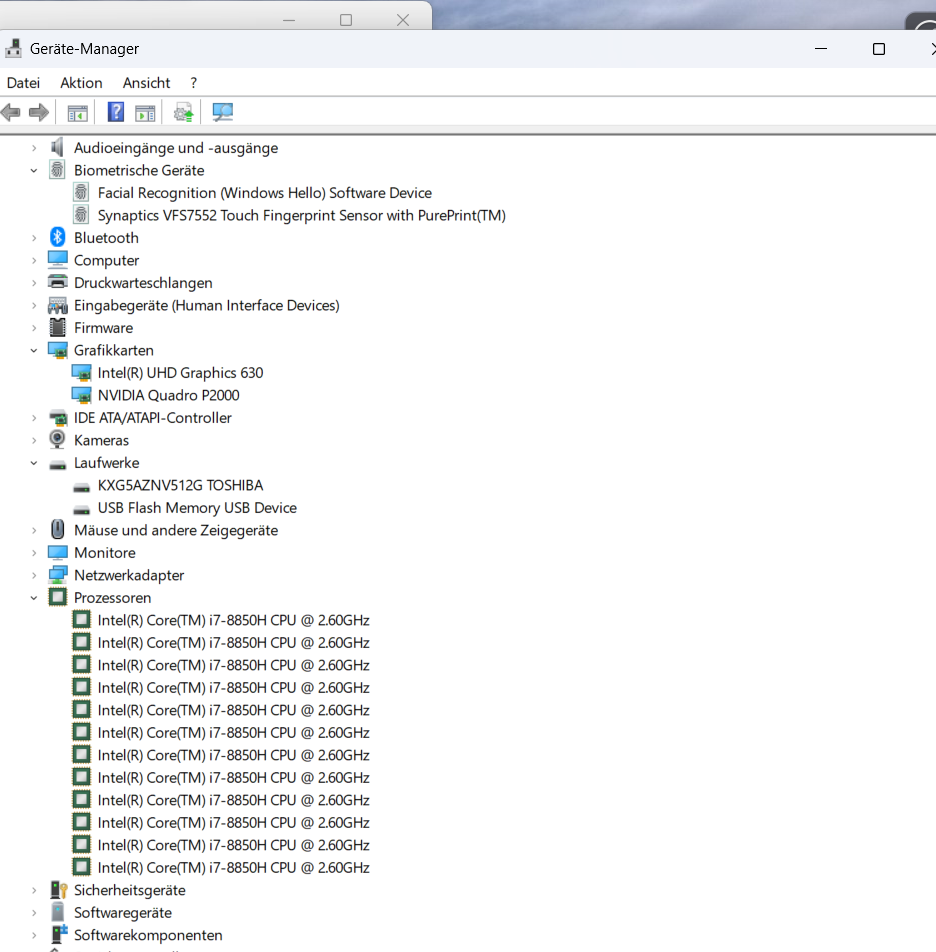
Task: Select the Druckwarteschlangen label
Action: point(143,282)
